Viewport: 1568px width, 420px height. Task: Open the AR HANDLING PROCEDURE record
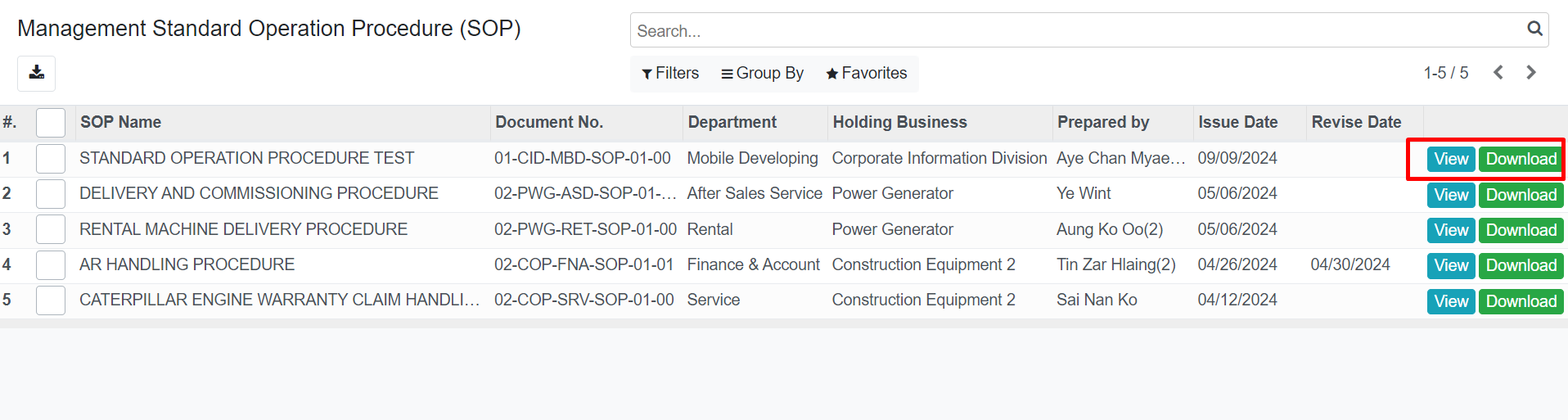(187, 264)
